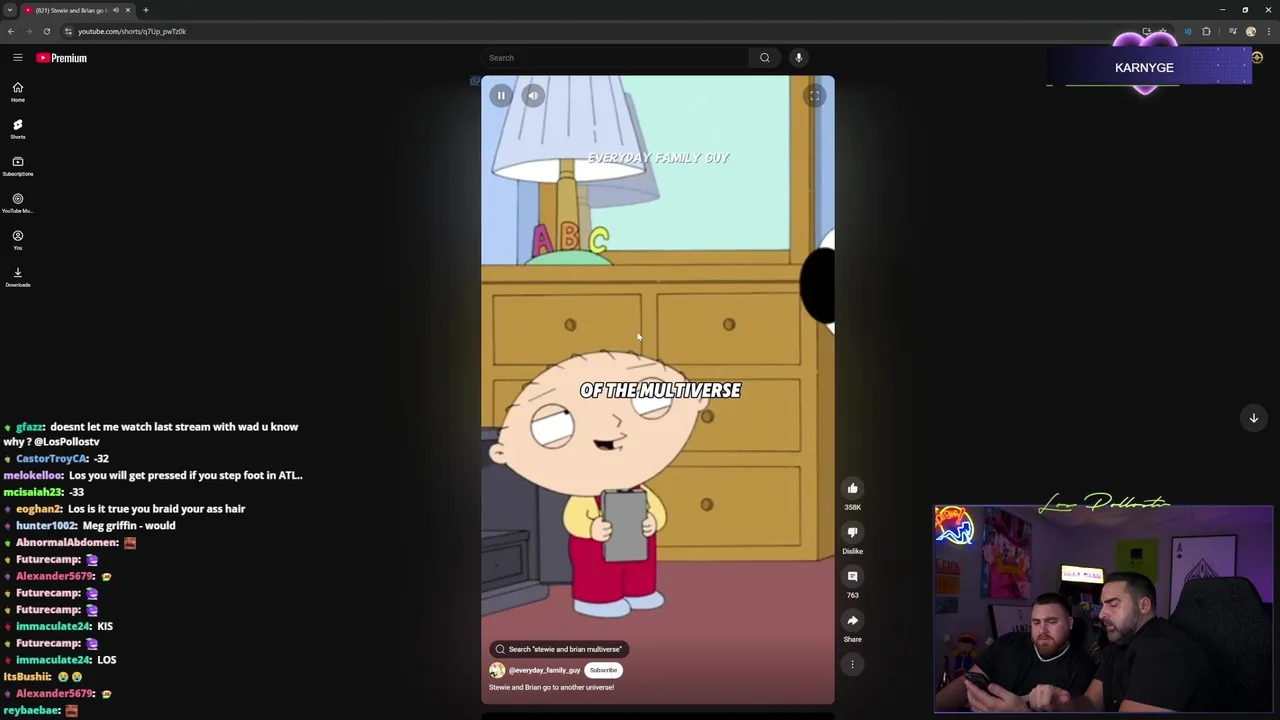Open the You page in sidebar

(x=18, y=240)
